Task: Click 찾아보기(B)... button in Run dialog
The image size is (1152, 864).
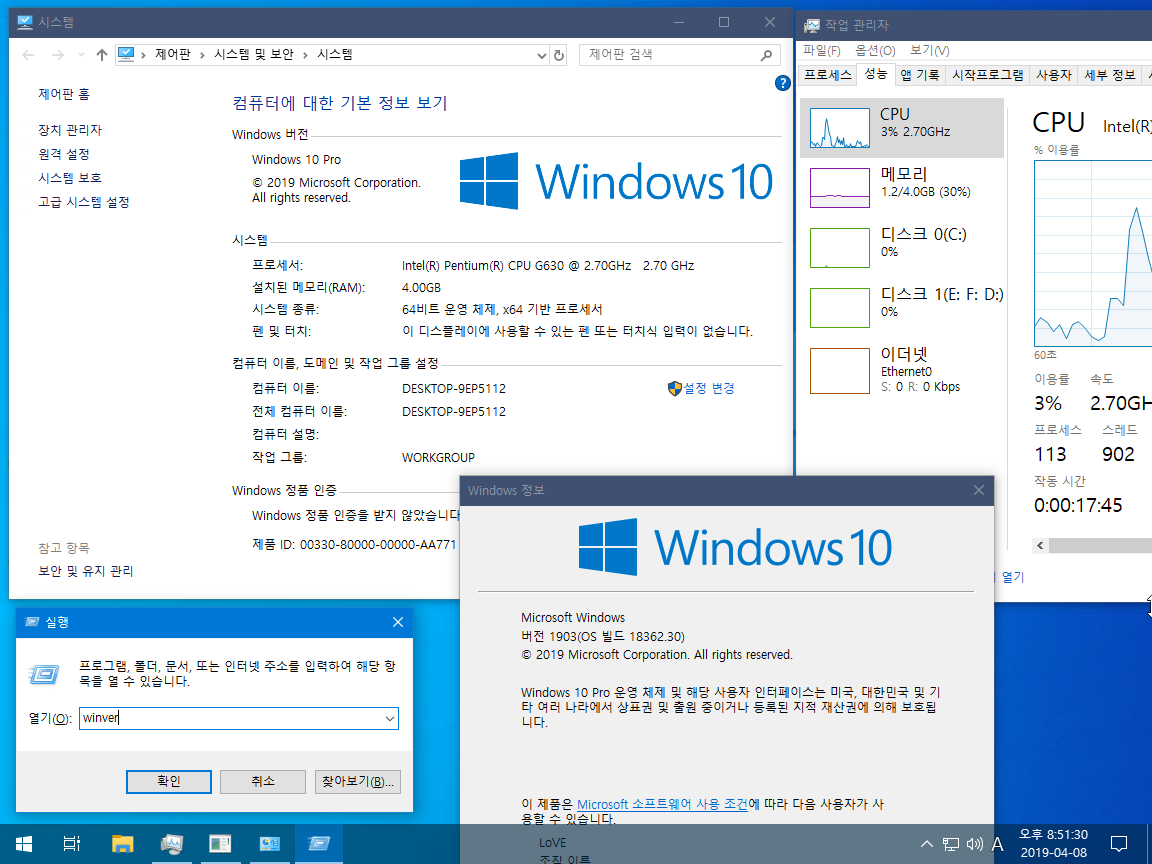Action: click(x=358, y=782)
